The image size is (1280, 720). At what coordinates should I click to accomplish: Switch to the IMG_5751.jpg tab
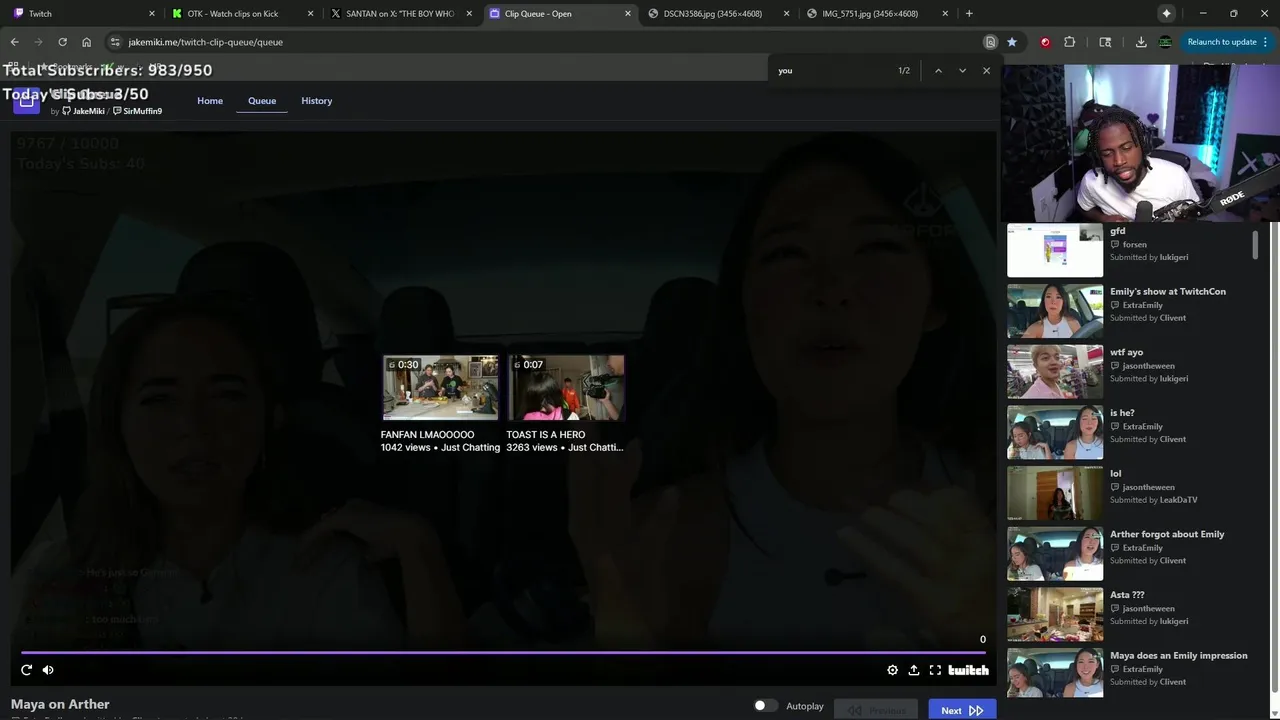pos(877,13)
